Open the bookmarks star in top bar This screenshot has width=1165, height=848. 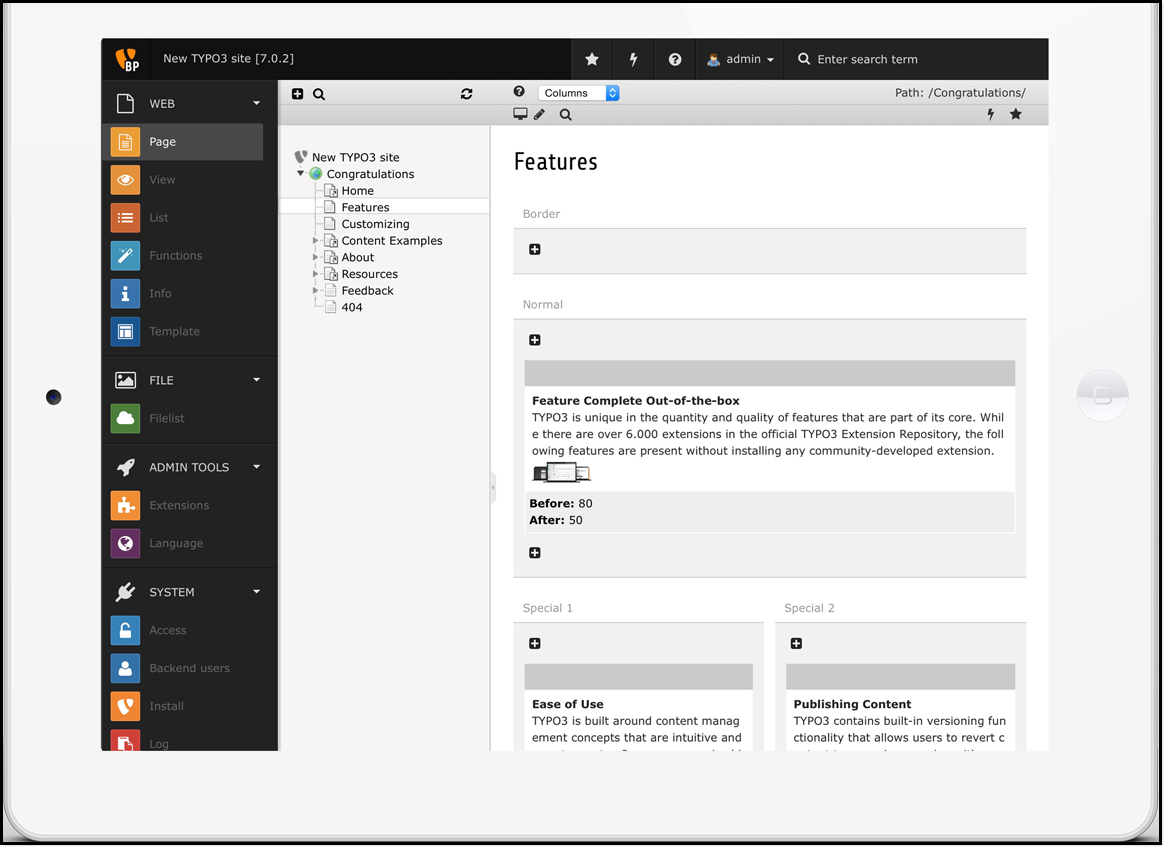point(592,60)
